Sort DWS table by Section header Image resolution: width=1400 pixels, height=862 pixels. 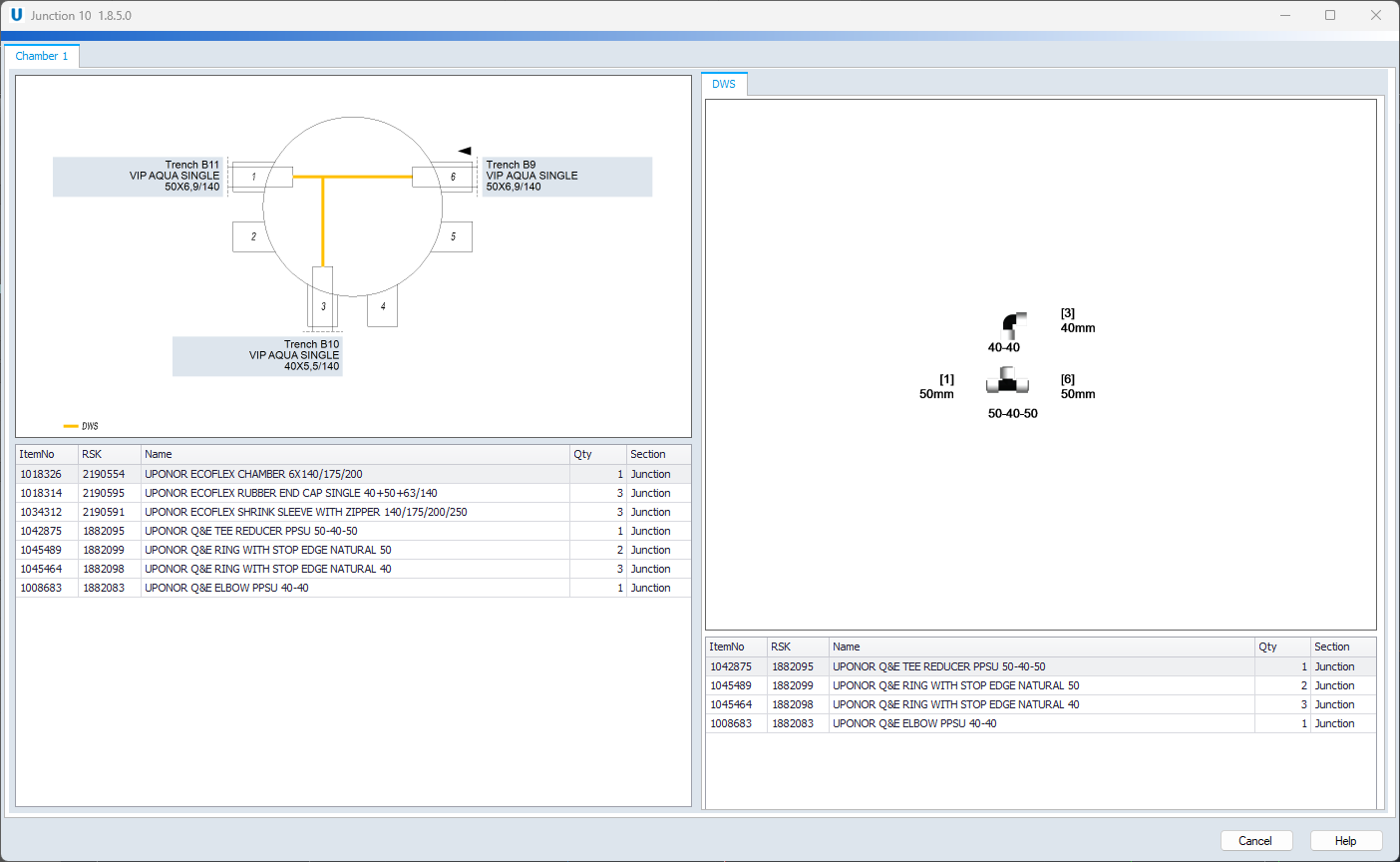pyautogui.click(x=1343, y=646)
